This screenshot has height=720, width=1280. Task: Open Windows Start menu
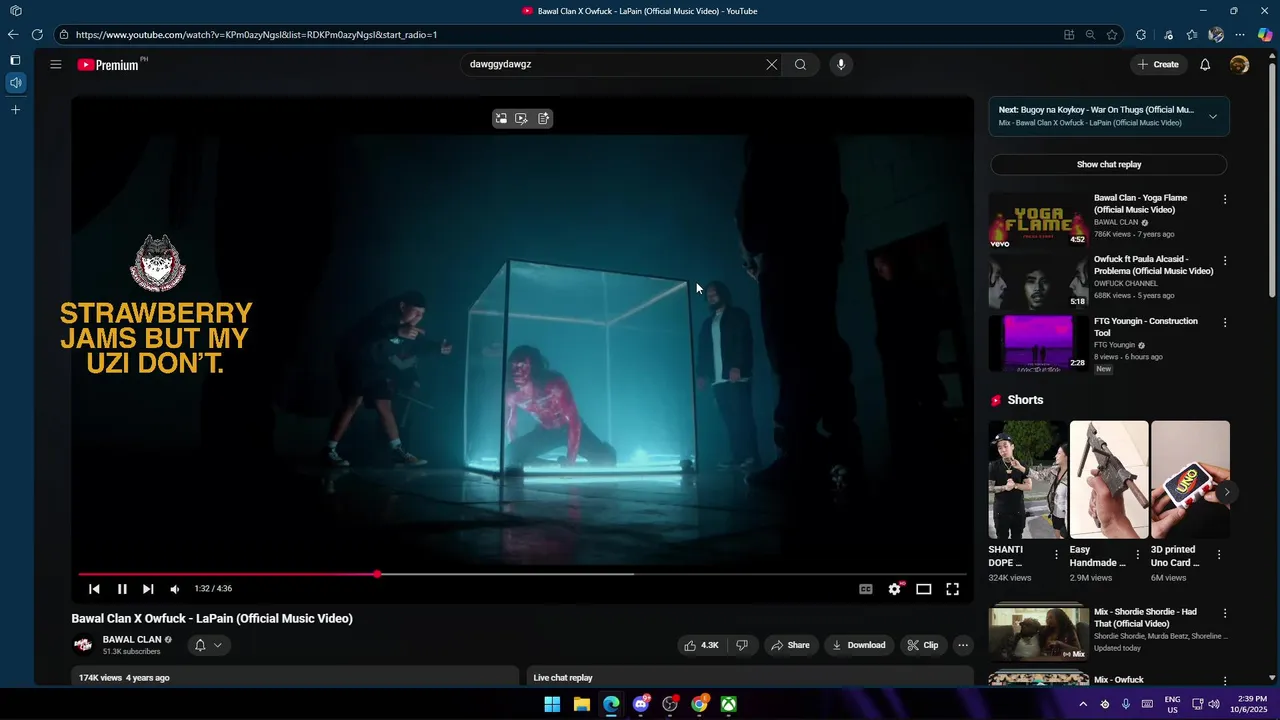click(x=552, y=704)
